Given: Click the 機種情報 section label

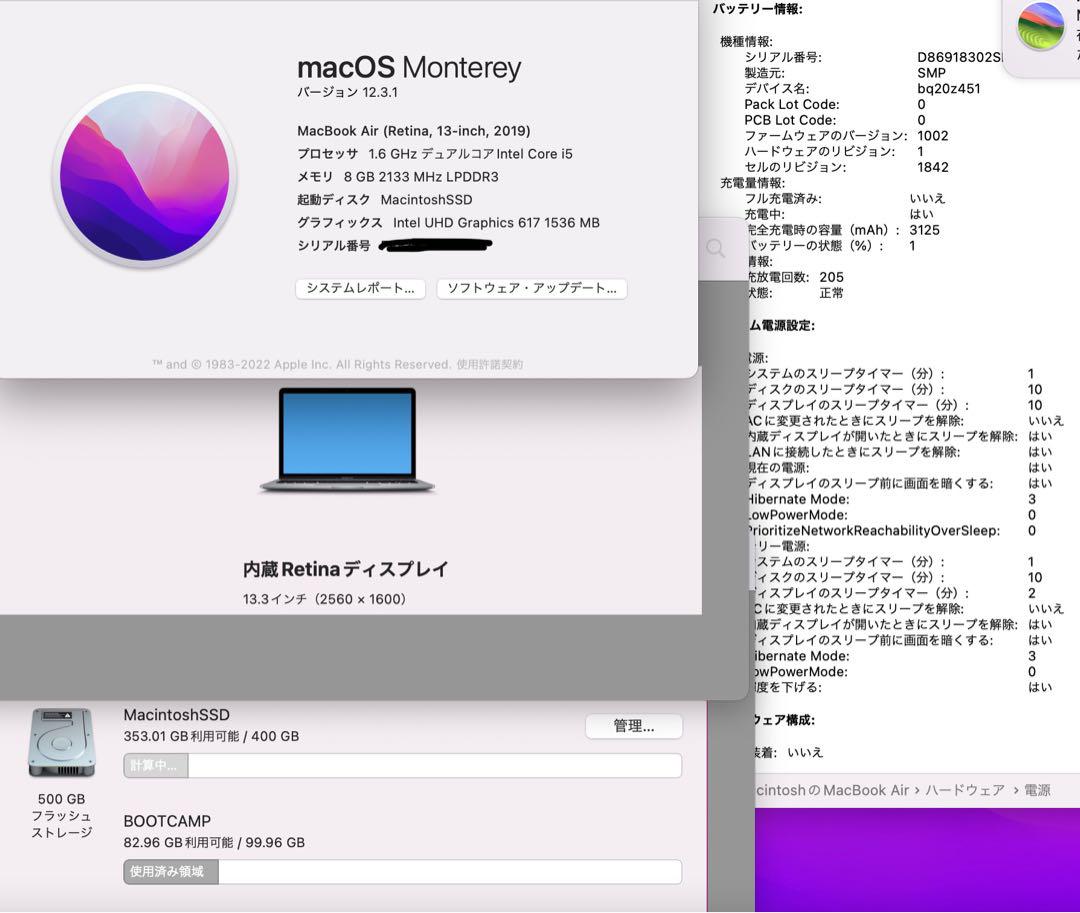Looking at the screenshot, I should click(747, 41).
